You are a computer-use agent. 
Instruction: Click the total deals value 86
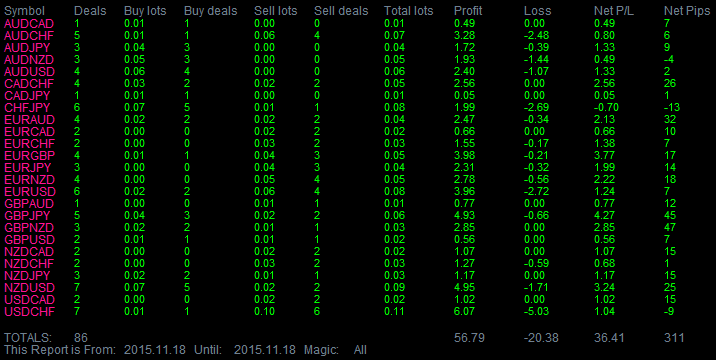coord(81,338)
